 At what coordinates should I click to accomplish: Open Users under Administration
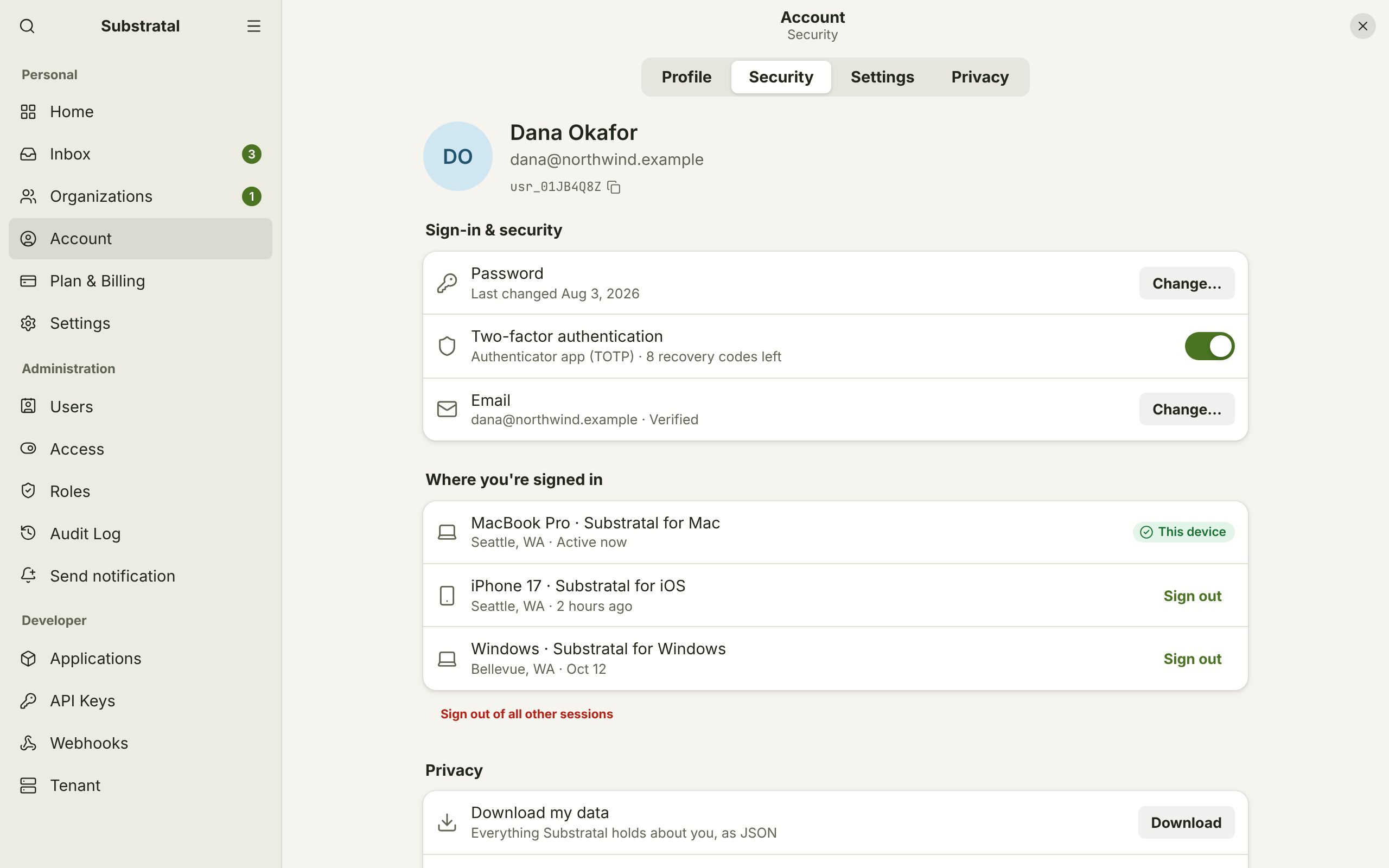pyautogui.click(x=140, y=406)
